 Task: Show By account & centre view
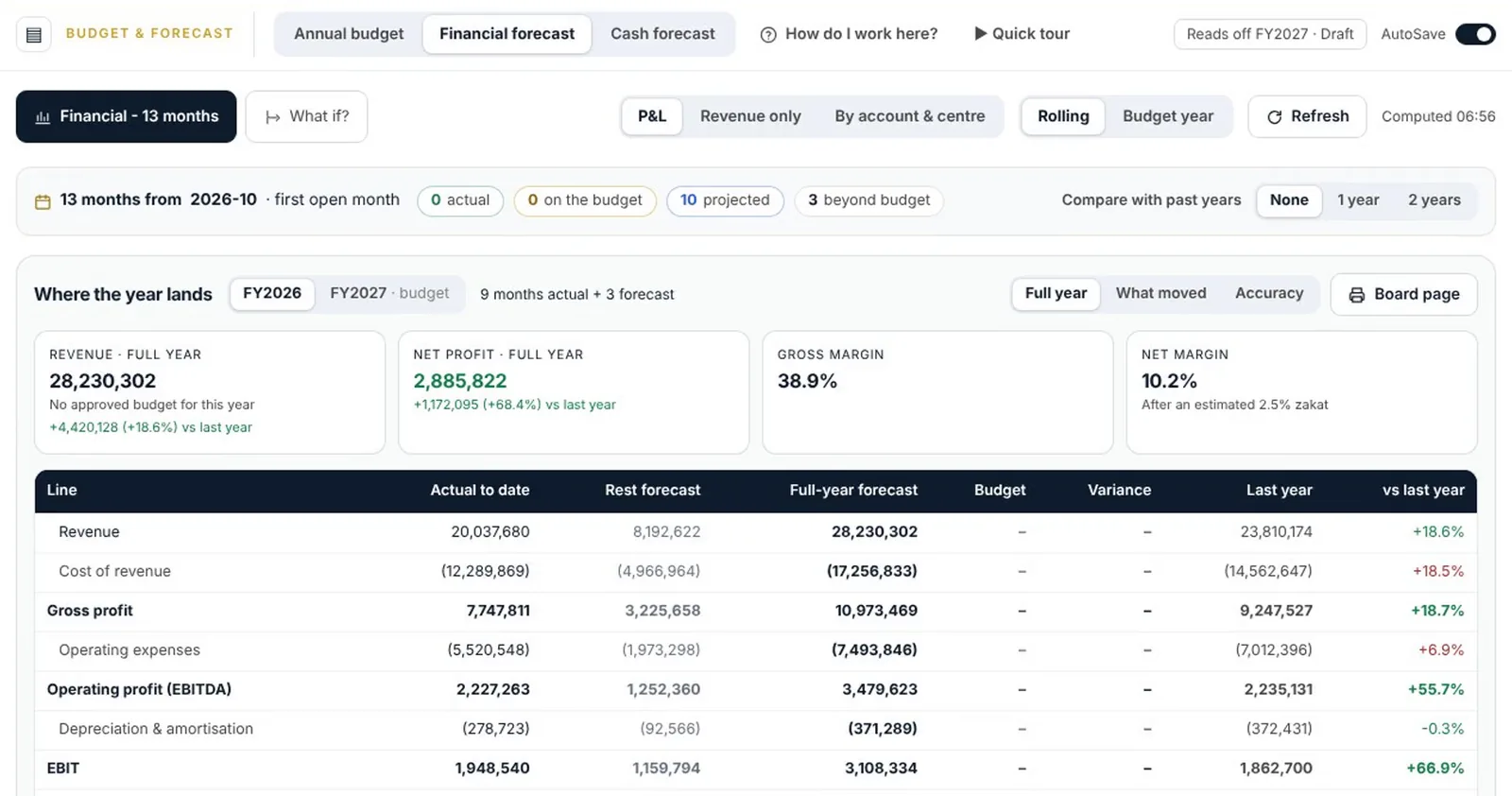coord(909,116)
